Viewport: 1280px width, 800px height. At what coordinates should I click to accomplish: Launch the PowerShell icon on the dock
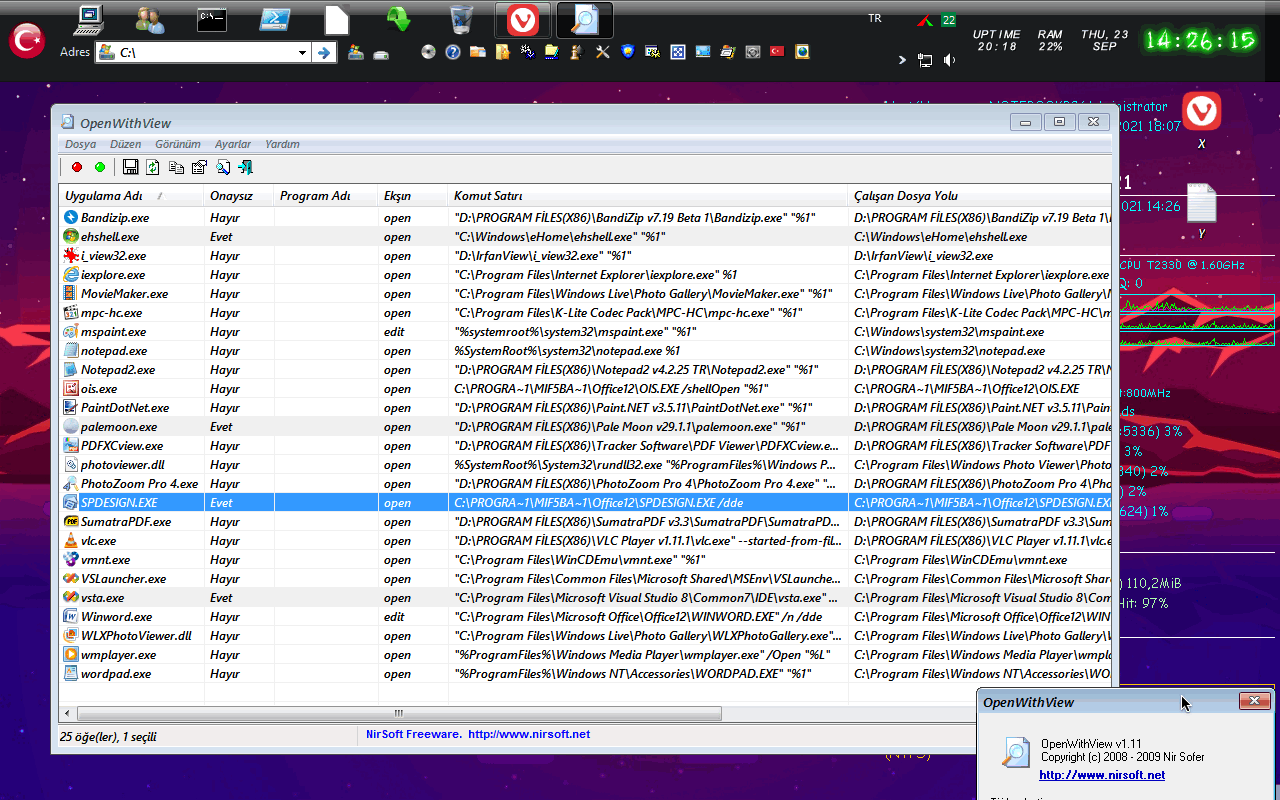274,19
